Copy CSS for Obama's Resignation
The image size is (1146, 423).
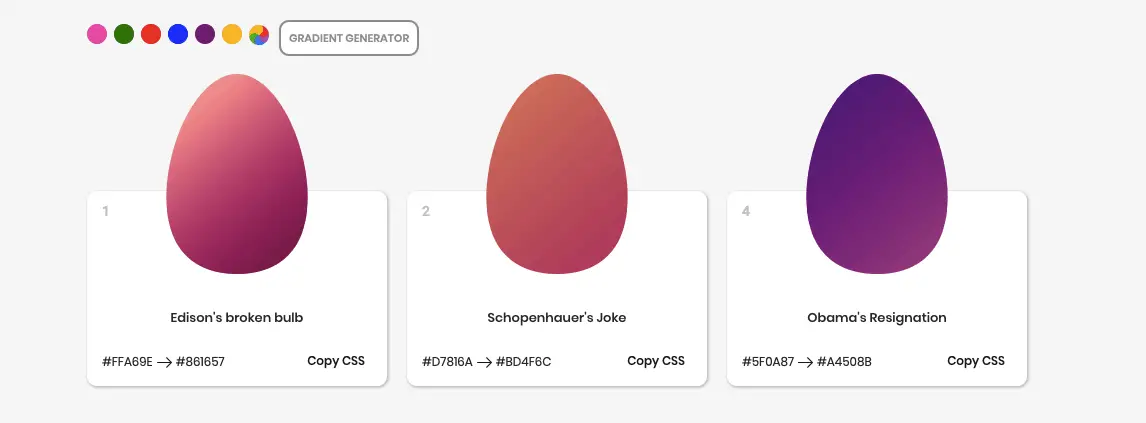[976, 361]
